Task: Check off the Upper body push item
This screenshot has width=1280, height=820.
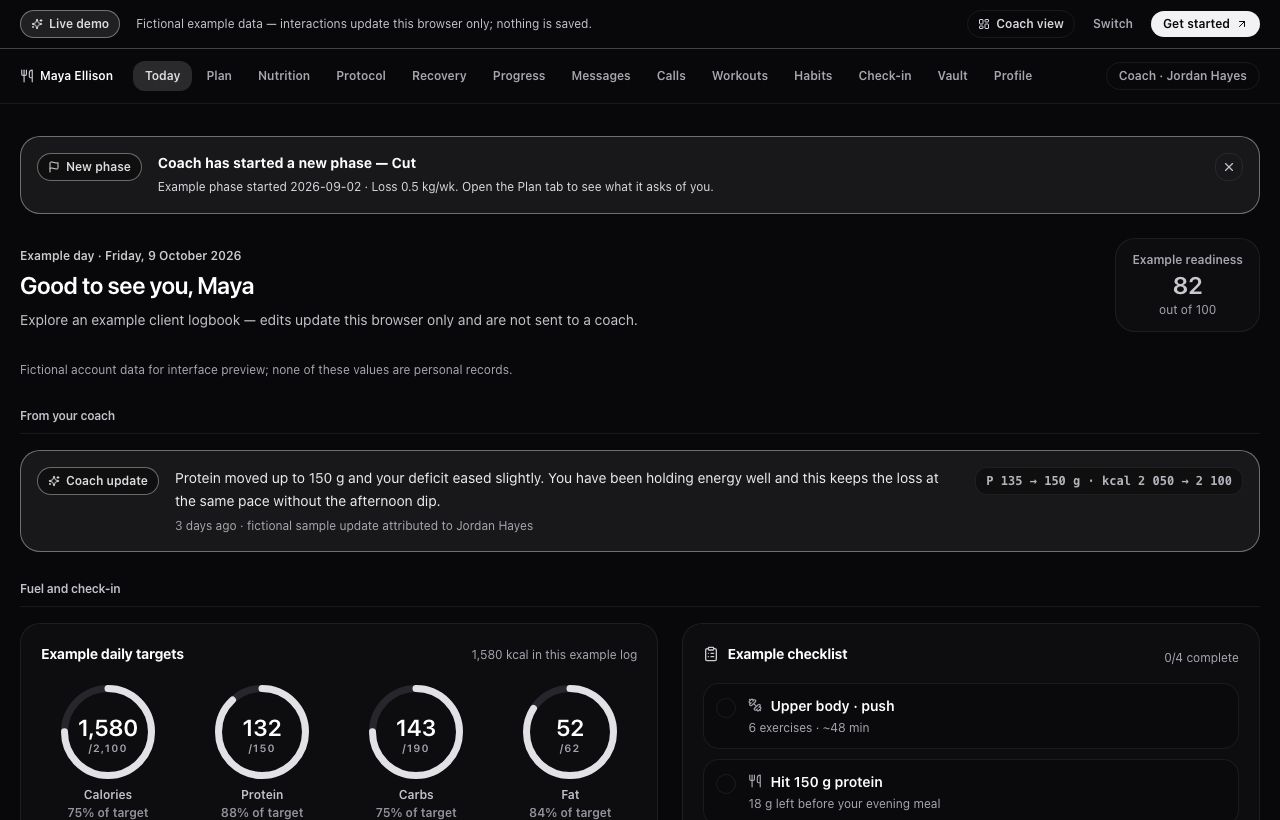Action: [x=726, y=708]
